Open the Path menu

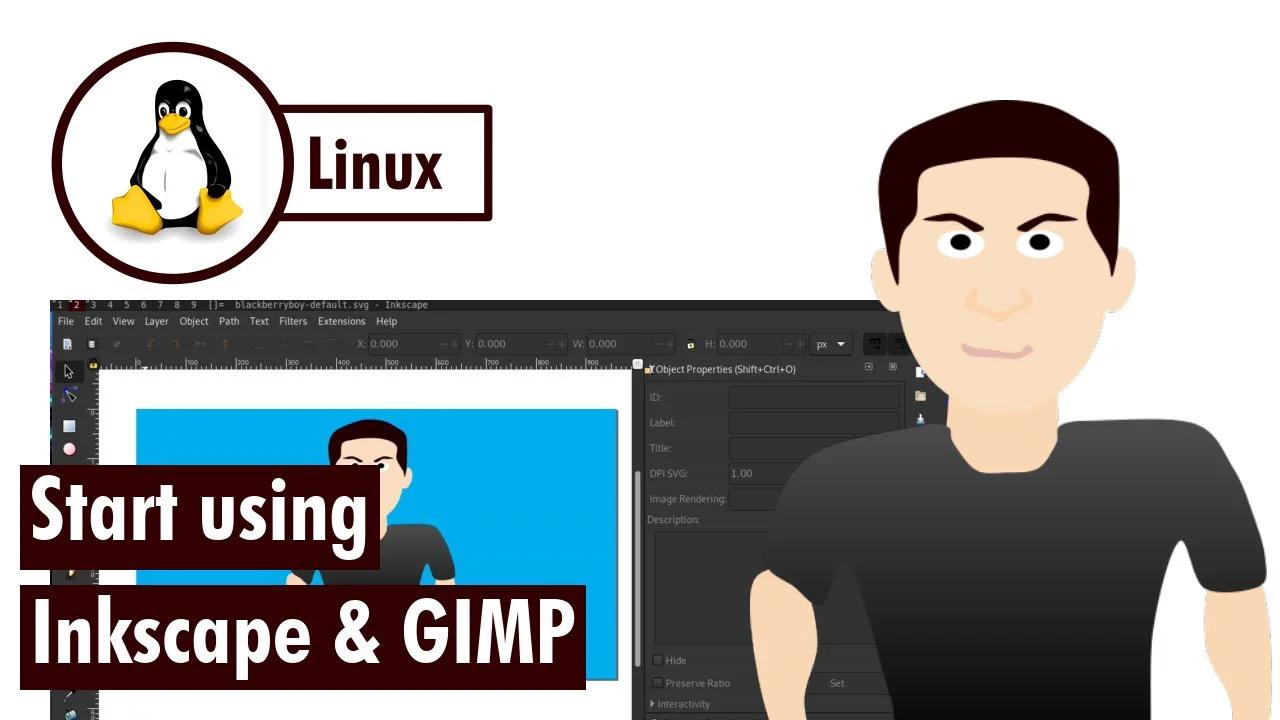pos(228,321)
